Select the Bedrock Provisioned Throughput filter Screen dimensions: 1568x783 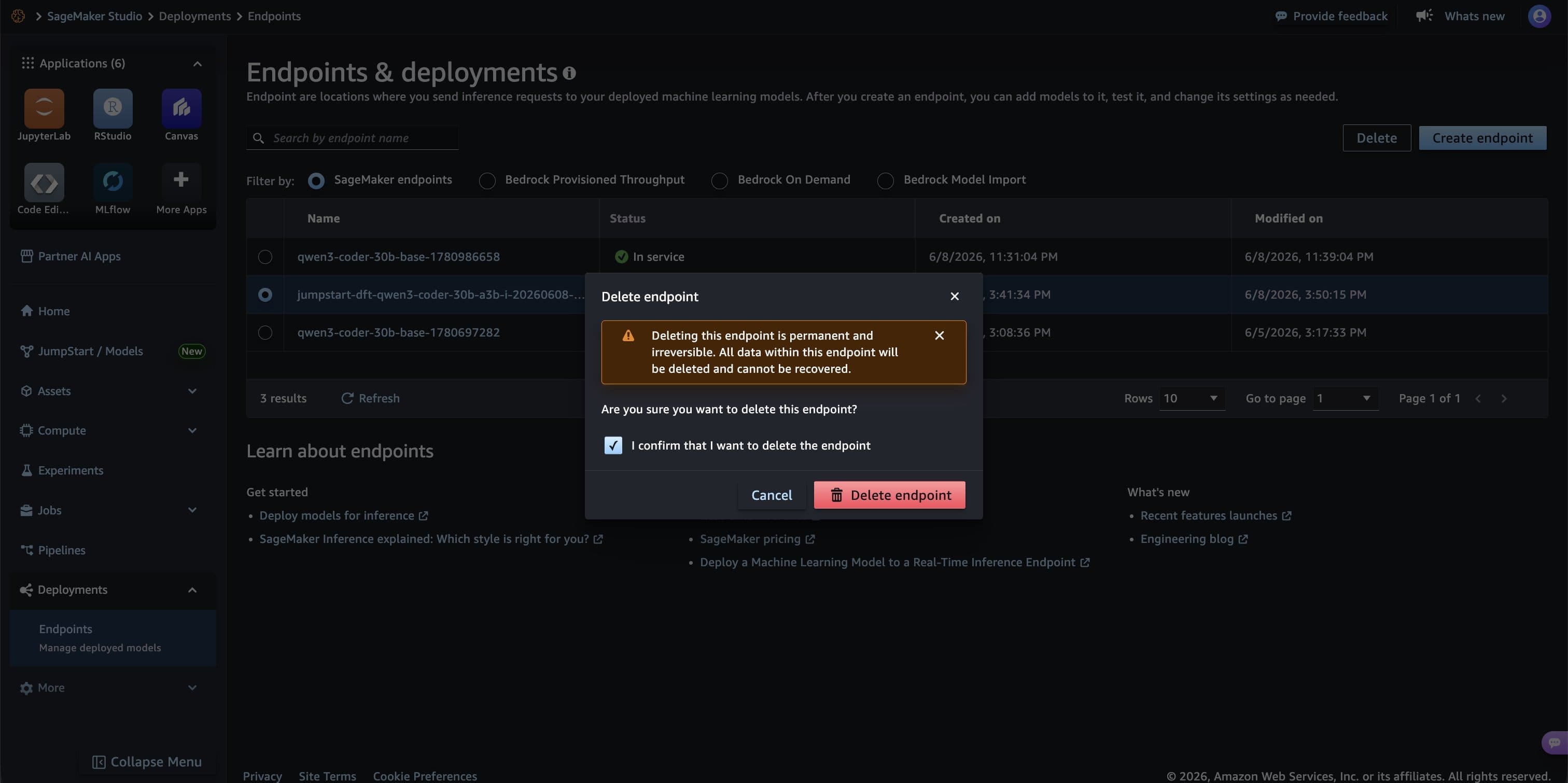pos(487,181)
